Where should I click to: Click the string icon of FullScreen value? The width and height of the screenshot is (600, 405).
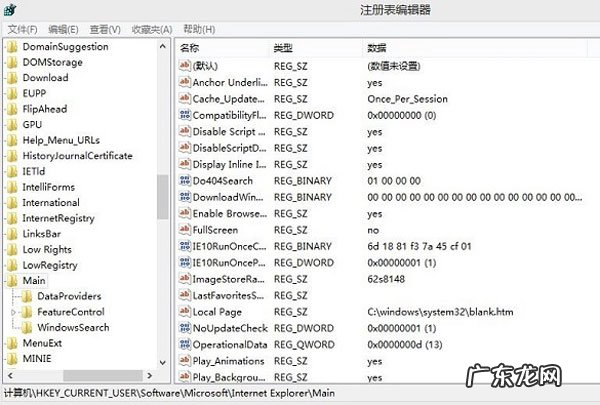[185, 230]
